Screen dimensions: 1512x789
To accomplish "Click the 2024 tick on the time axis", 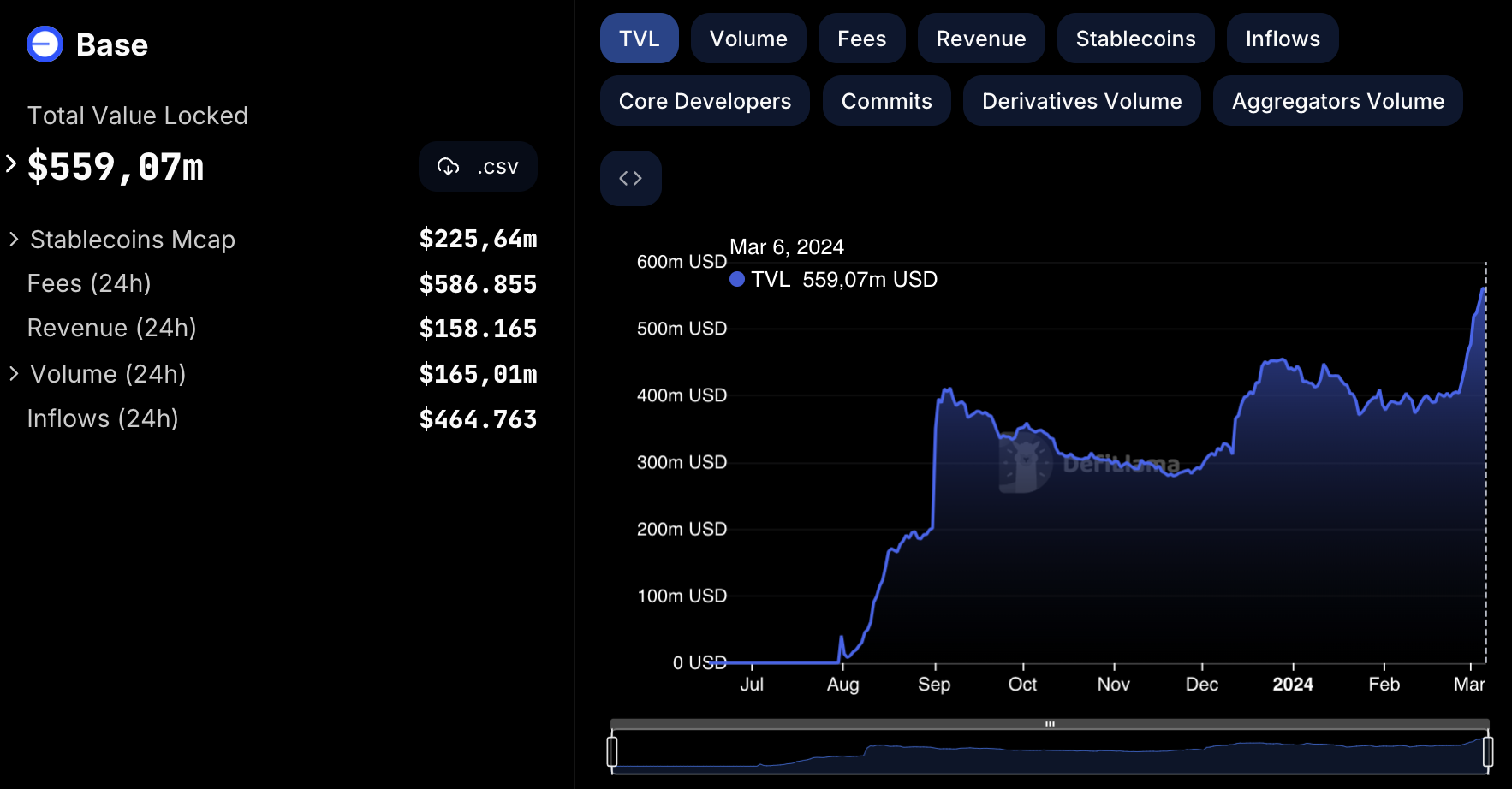I will tap(1293, 685).
